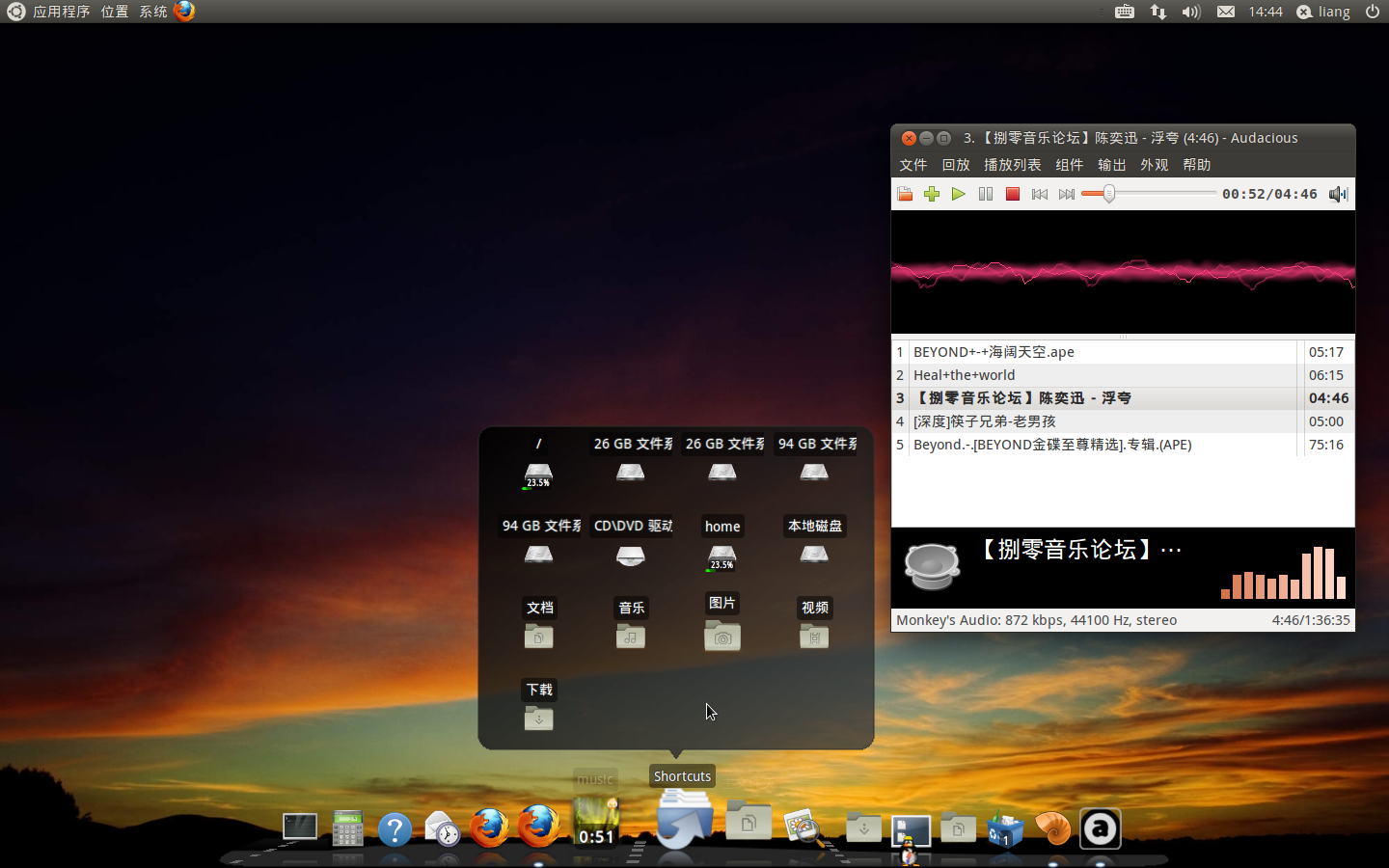The width and height of the screenshot is (1389, 868).
Task: Click the Audacious "a" dock icon
Action: click(x=1101, y=827)
